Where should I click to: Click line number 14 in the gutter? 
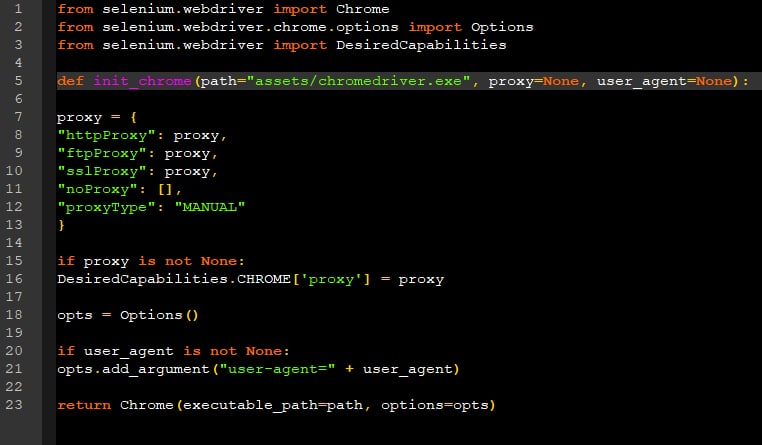(x=14, y=242)
